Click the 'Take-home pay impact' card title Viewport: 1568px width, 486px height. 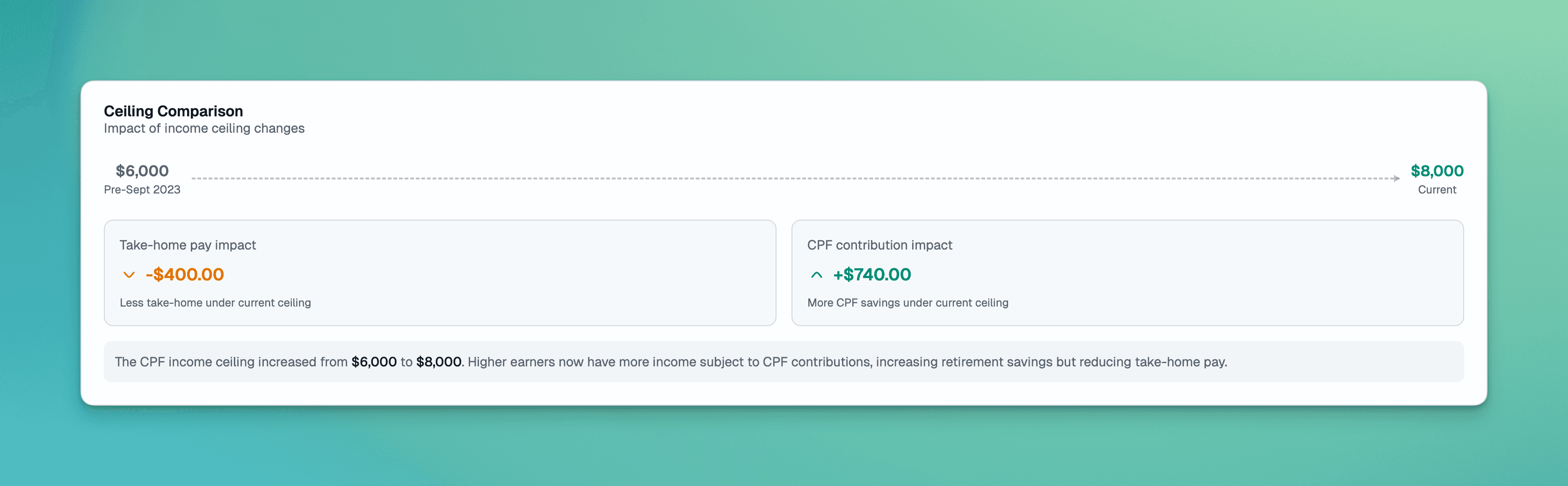[x=188, y=245]
